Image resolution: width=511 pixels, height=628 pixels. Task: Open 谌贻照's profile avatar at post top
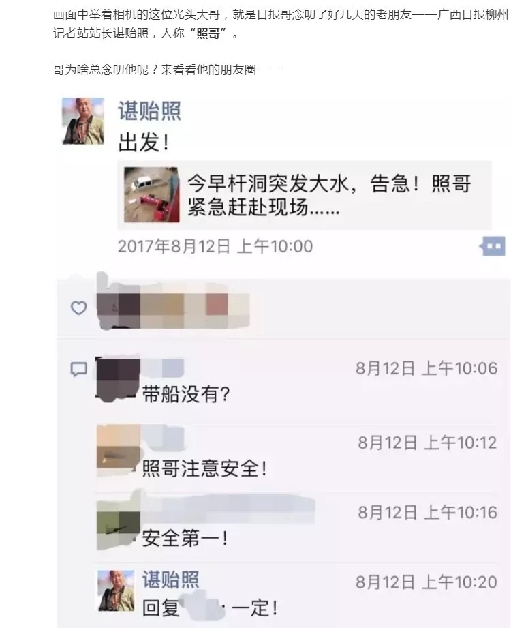83,121
